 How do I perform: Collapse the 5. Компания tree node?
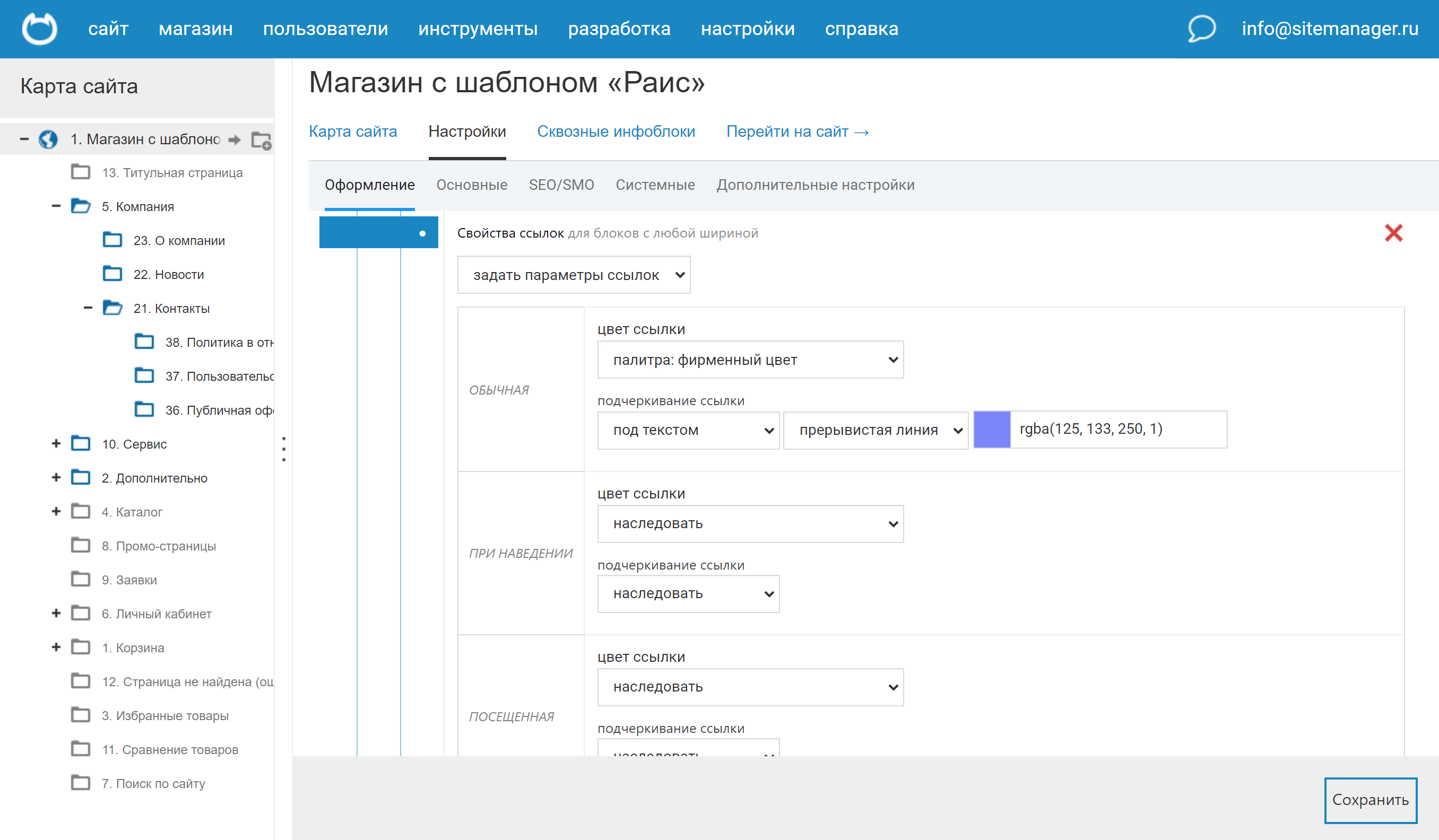click(56, 206)
